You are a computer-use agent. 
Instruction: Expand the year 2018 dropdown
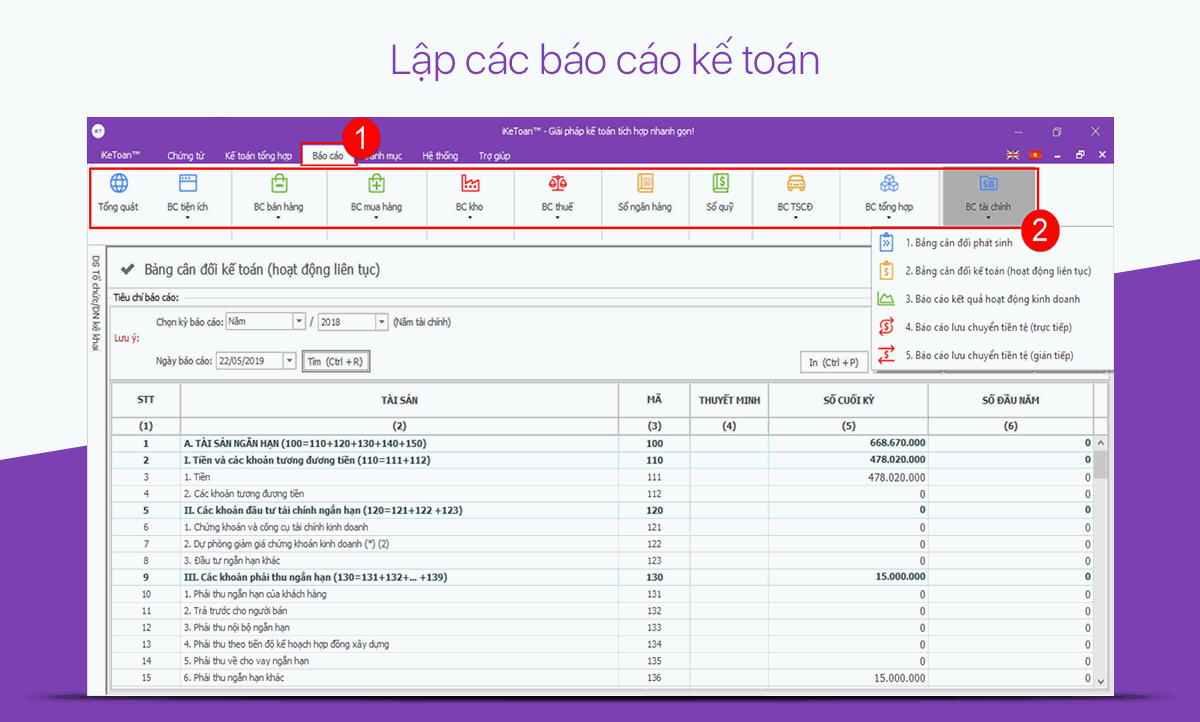(x=381, y=320)
